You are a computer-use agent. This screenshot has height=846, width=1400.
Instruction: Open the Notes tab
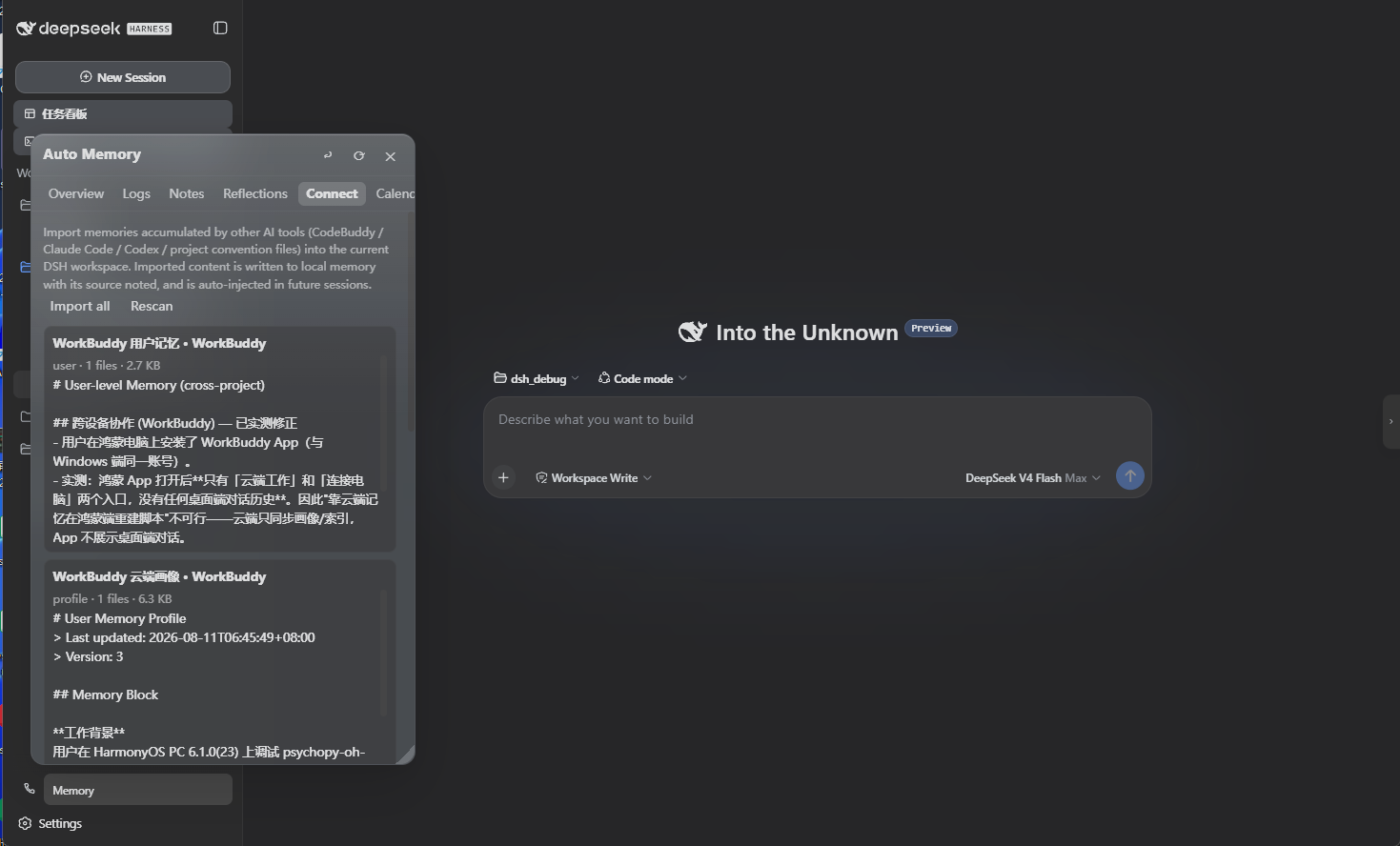click(x=187, y=193)
